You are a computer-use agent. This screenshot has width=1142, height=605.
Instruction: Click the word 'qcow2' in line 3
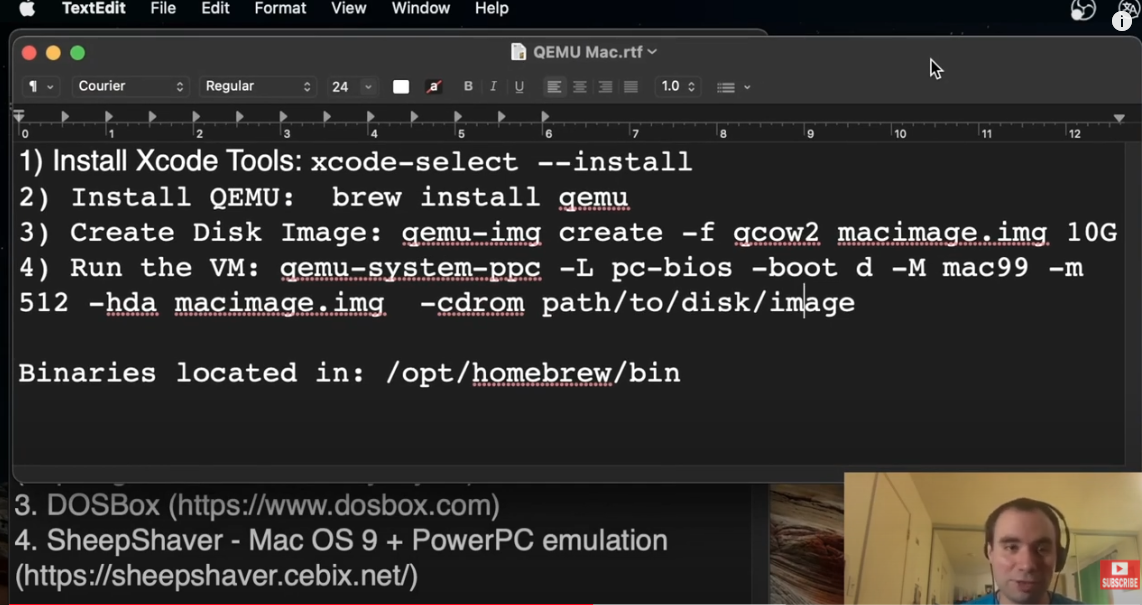click(x=776, y=233)
